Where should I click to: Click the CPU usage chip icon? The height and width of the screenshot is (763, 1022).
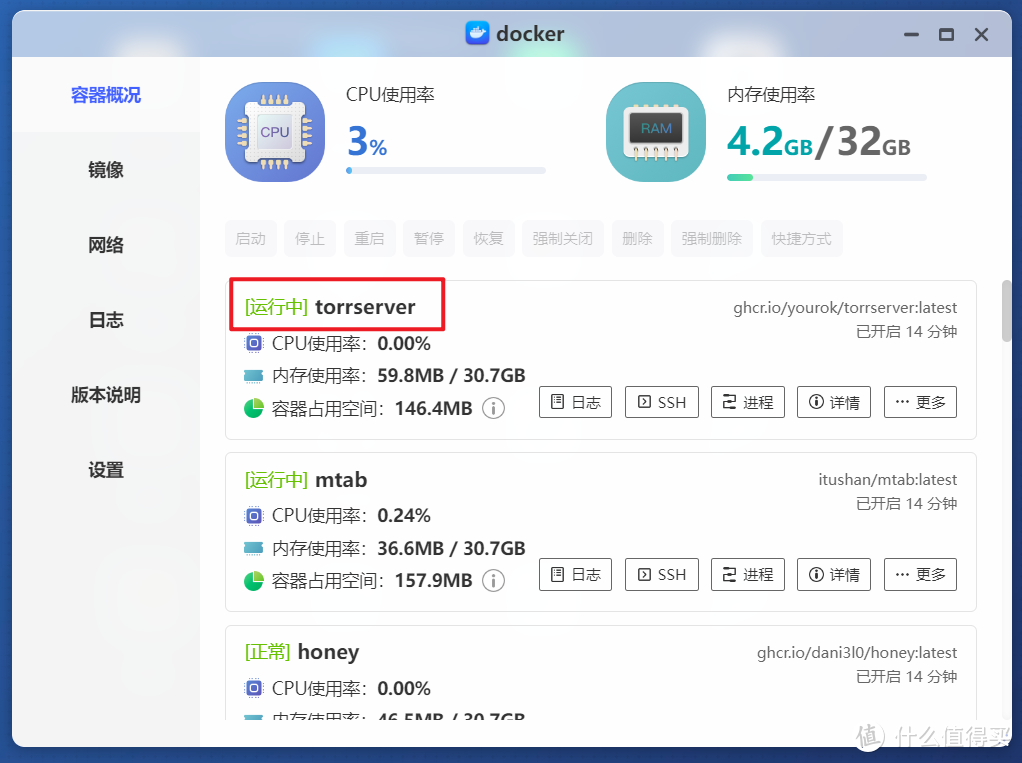click(274, 131)
